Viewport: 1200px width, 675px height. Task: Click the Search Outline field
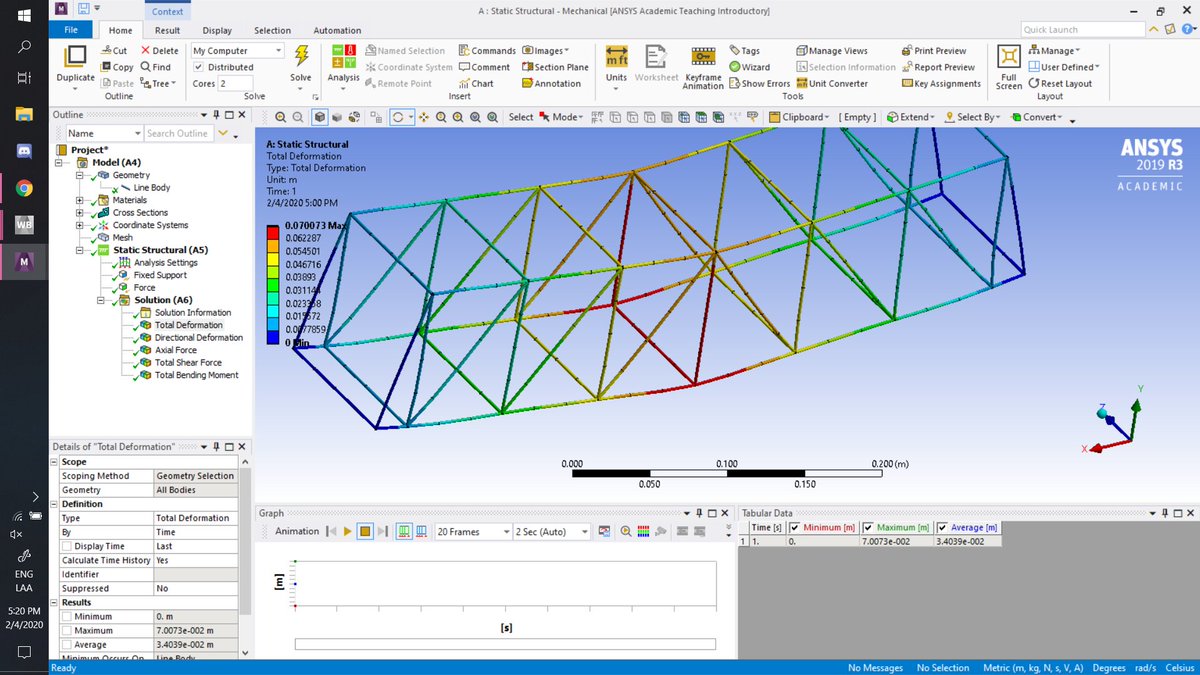click(178, 133)
